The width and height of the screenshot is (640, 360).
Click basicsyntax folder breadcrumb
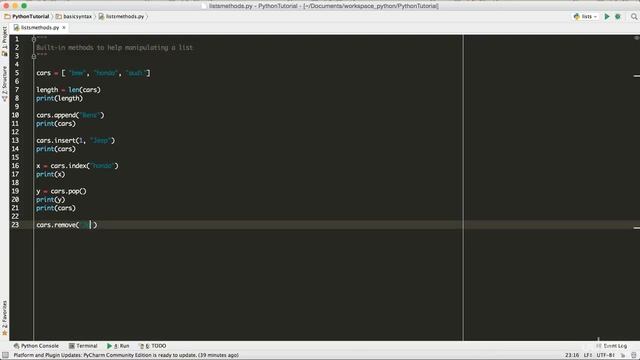74,16
